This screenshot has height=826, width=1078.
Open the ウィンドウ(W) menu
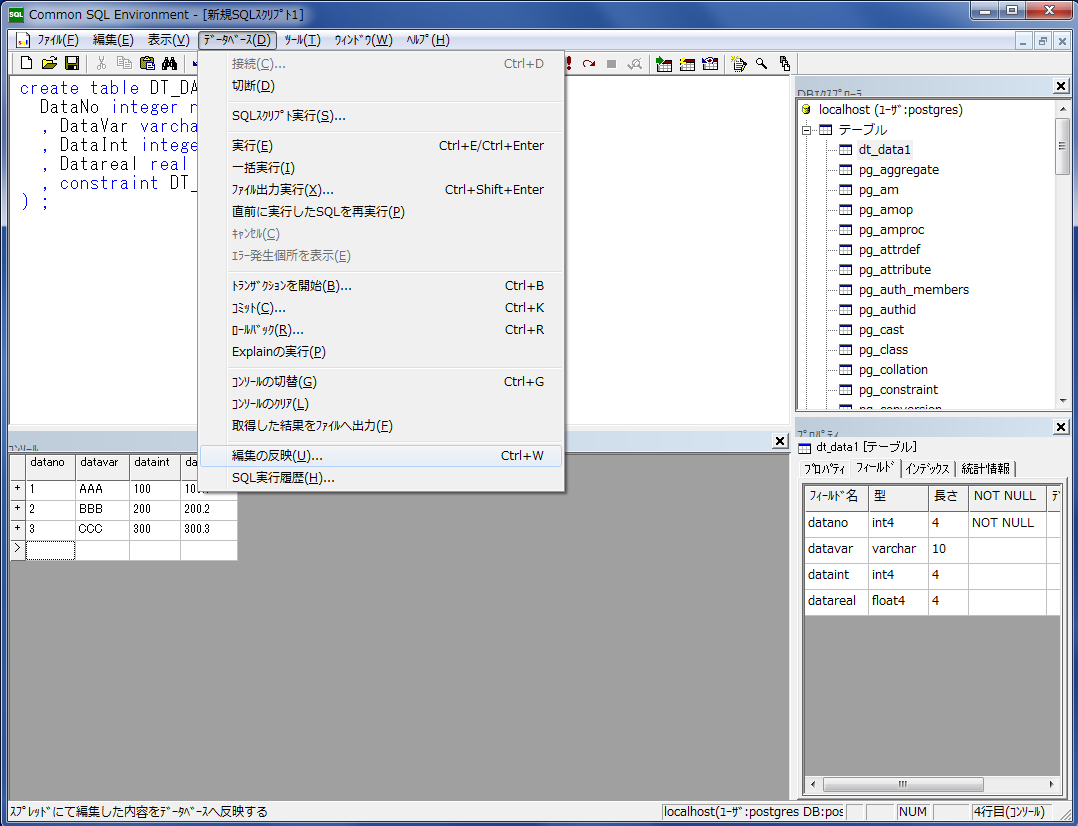(x=364, y=40)
